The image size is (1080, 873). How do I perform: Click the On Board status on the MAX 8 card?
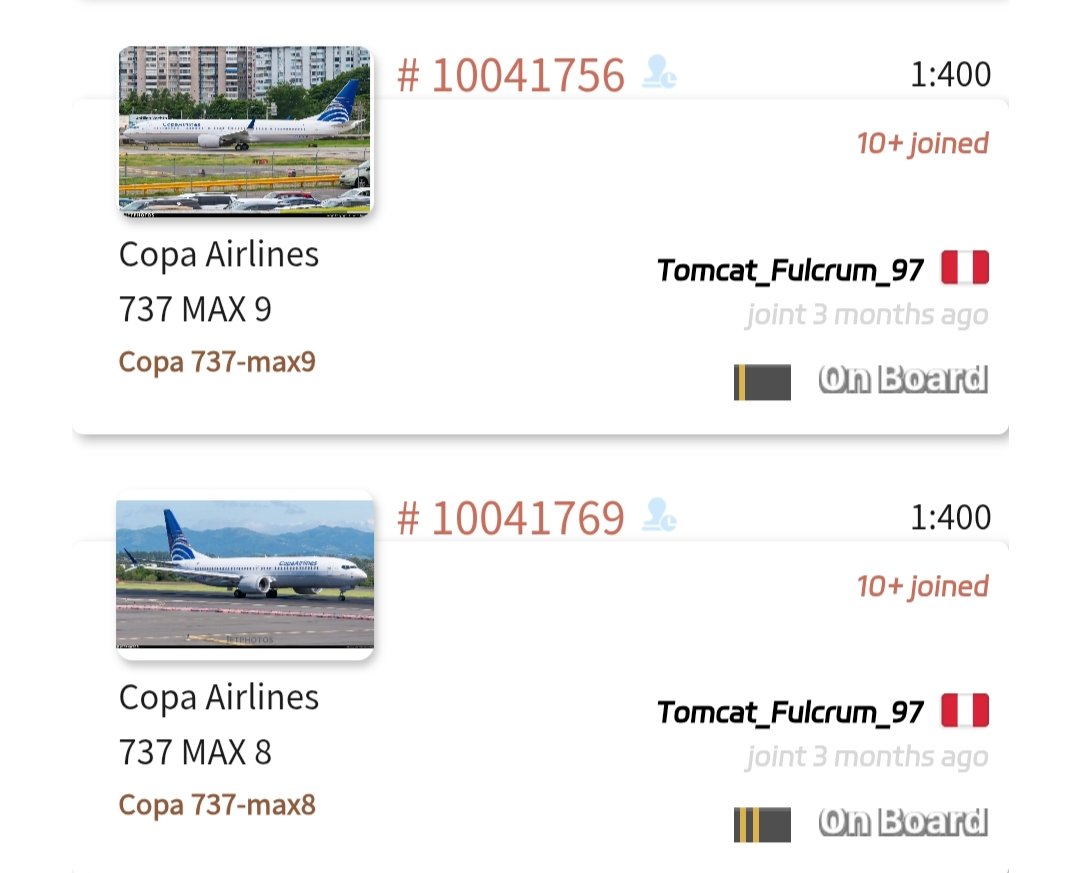903,823
